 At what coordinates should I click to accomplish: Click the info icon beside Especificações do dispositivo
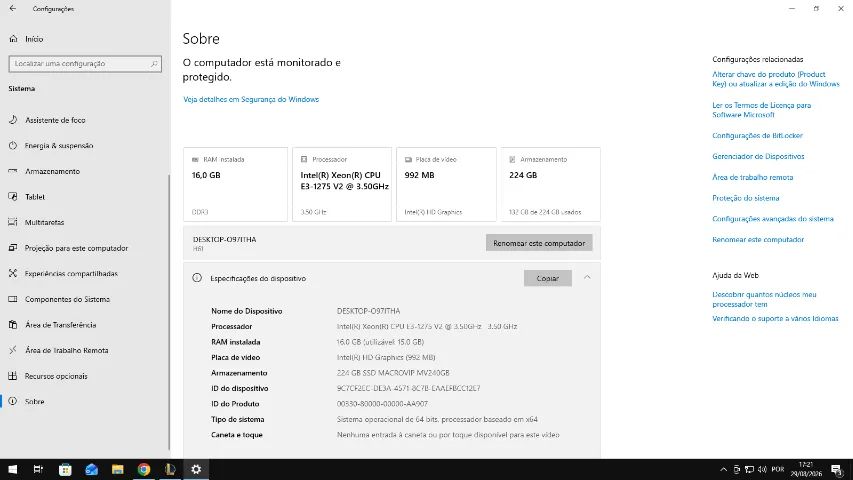tap(197, 278)
